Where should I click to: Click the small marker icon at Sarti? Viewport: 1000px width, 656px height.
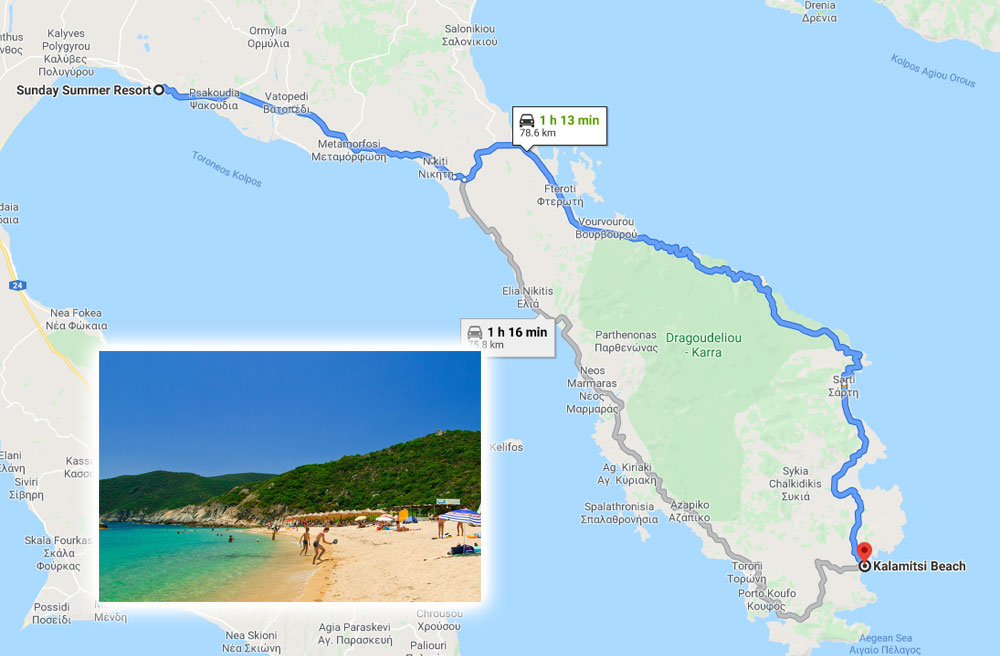(x=844, y=384)
